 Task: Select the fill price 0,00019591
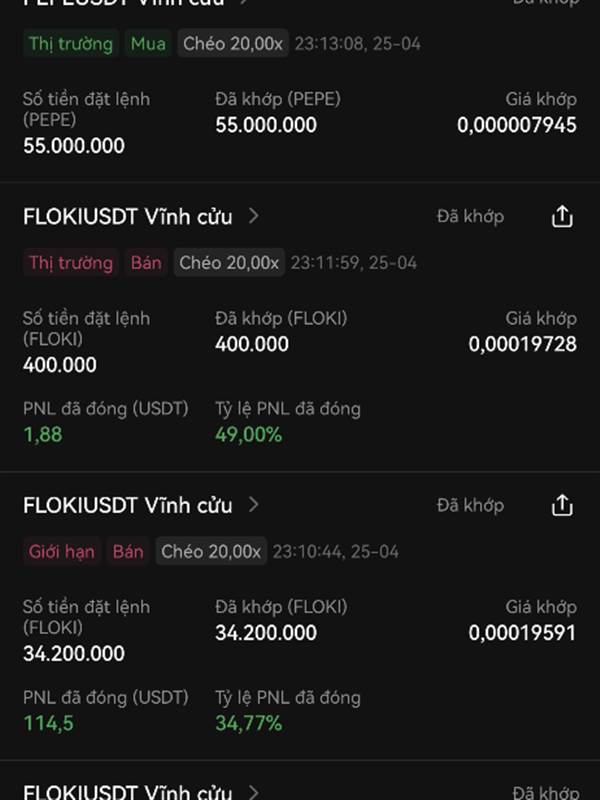click(522, 633)
